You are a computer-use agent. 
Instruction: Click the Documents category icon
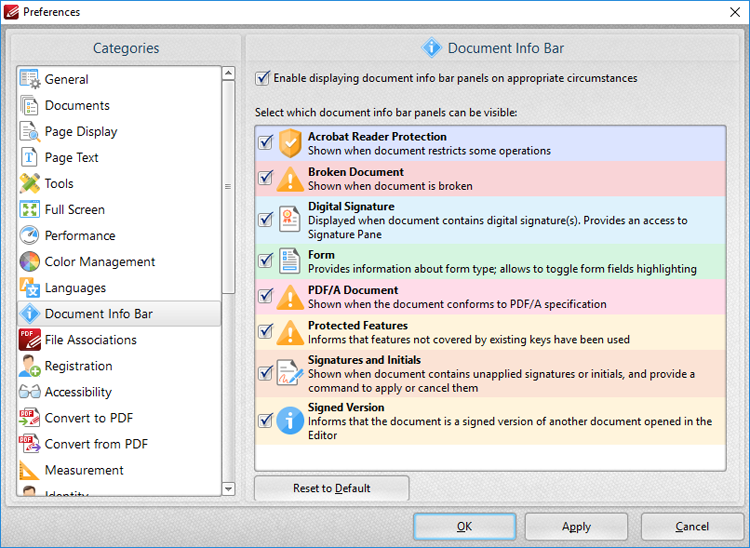click(30, 105)
